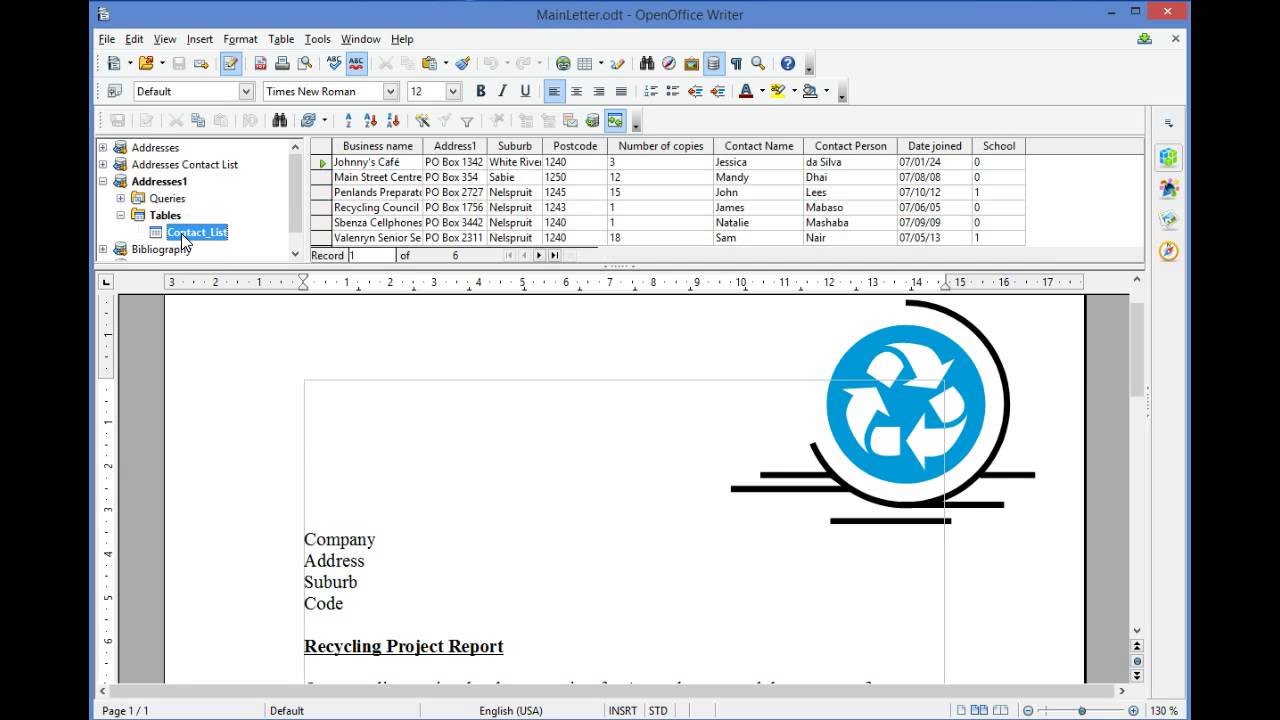Click the Insert Table grid icon
The image size is (1280, 720).
[x=585, y=63]
